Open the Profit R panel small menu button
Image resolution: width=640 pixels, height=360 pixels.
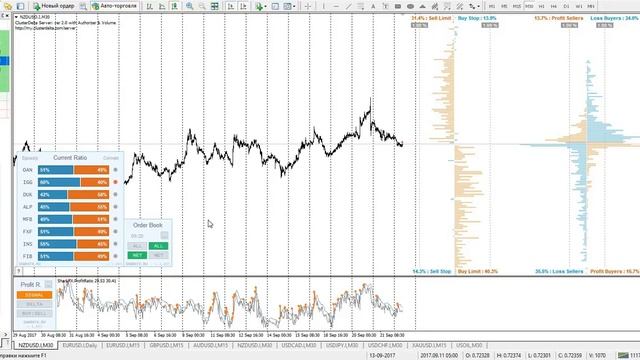click(49, 284)
